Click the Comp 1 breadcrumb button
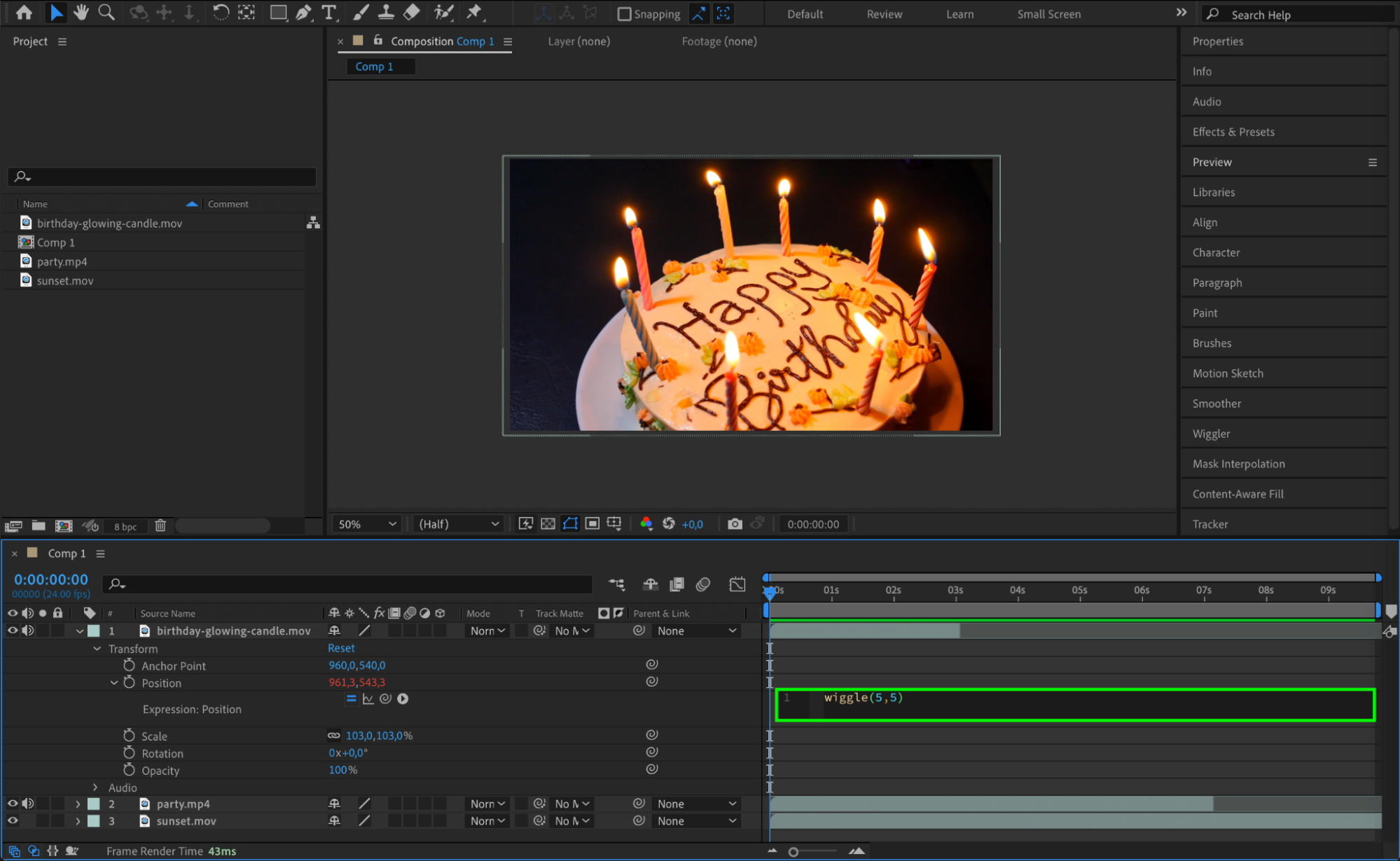1400x861 pixels. tap(374, 67)
